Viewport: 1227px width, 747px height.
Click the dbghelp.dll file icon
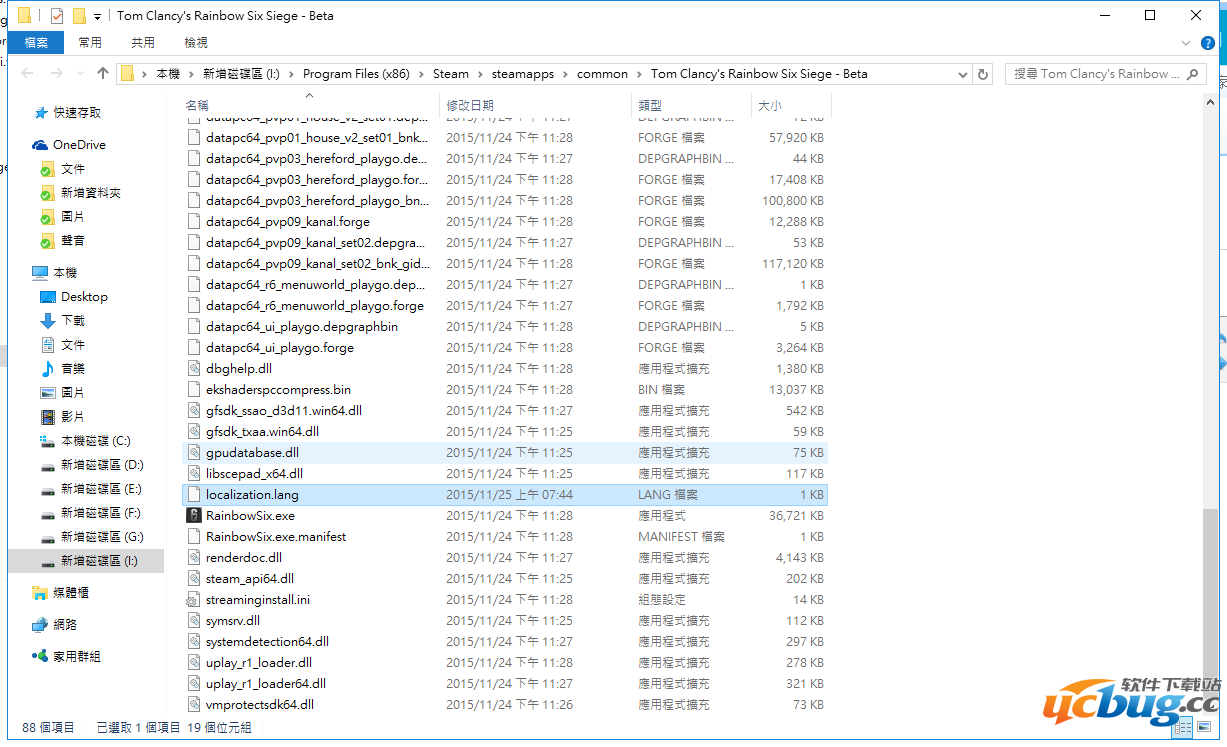194,369
